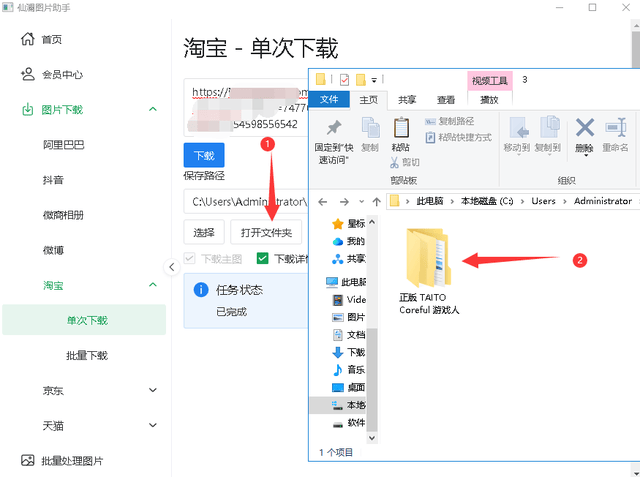Click the product URL input box

point(246,108)
